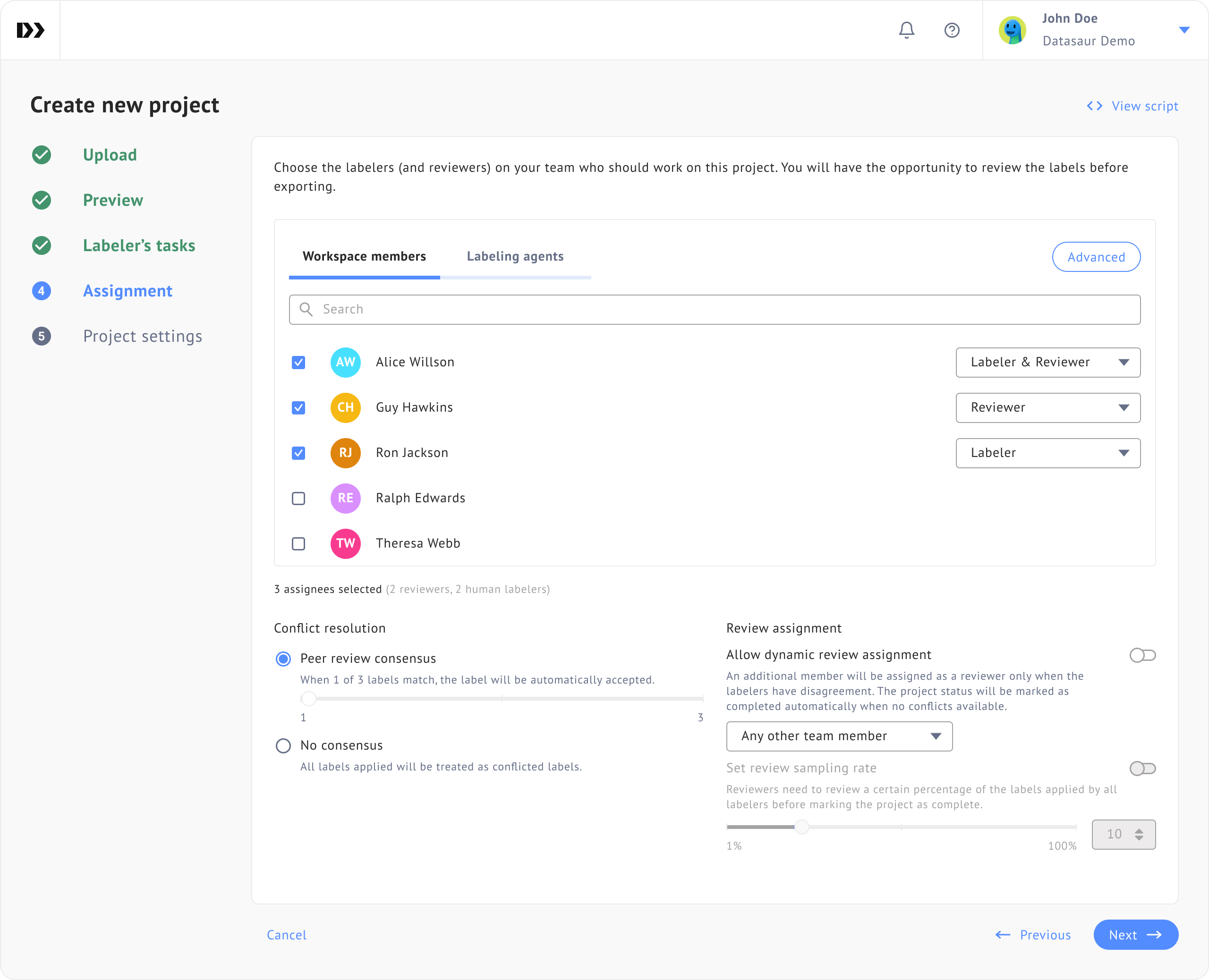Go to the Project settings step
Image resolution: width=1209 pixels, height=980 pixels.
pyautogui.click(x=142, y=337)
